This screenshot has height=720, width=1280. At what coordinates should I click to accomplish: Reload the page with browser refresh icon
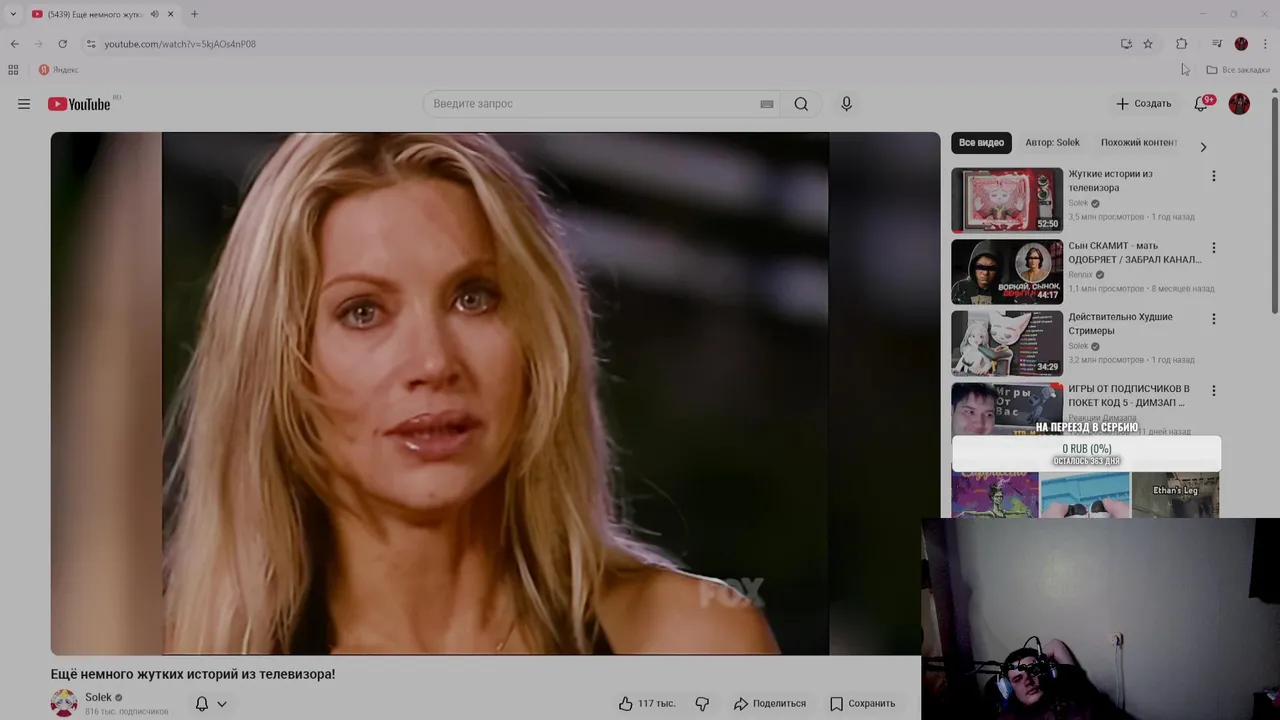tap(62, 44)
